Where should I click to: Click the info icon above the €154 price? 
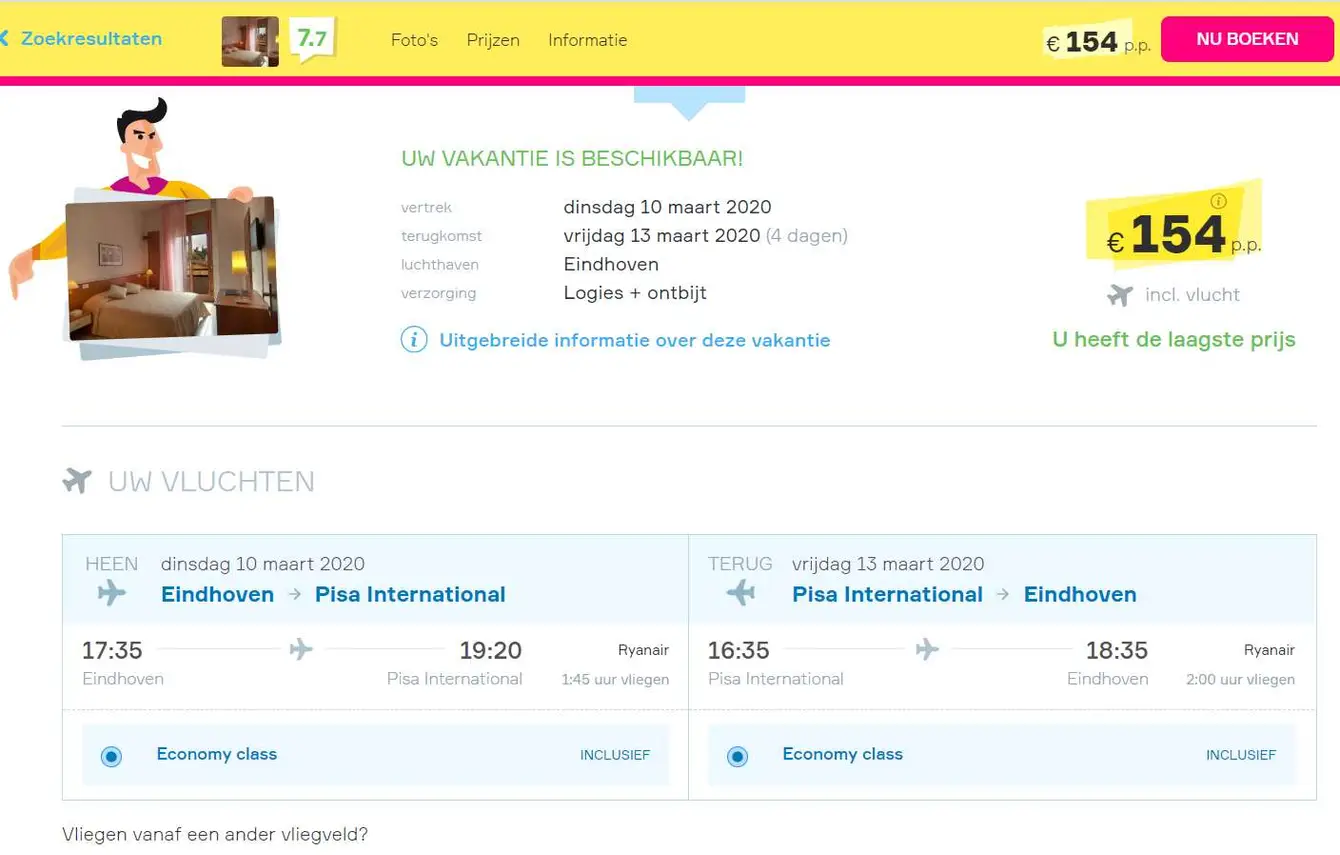pyautogui.click(x=1218, y=201)
